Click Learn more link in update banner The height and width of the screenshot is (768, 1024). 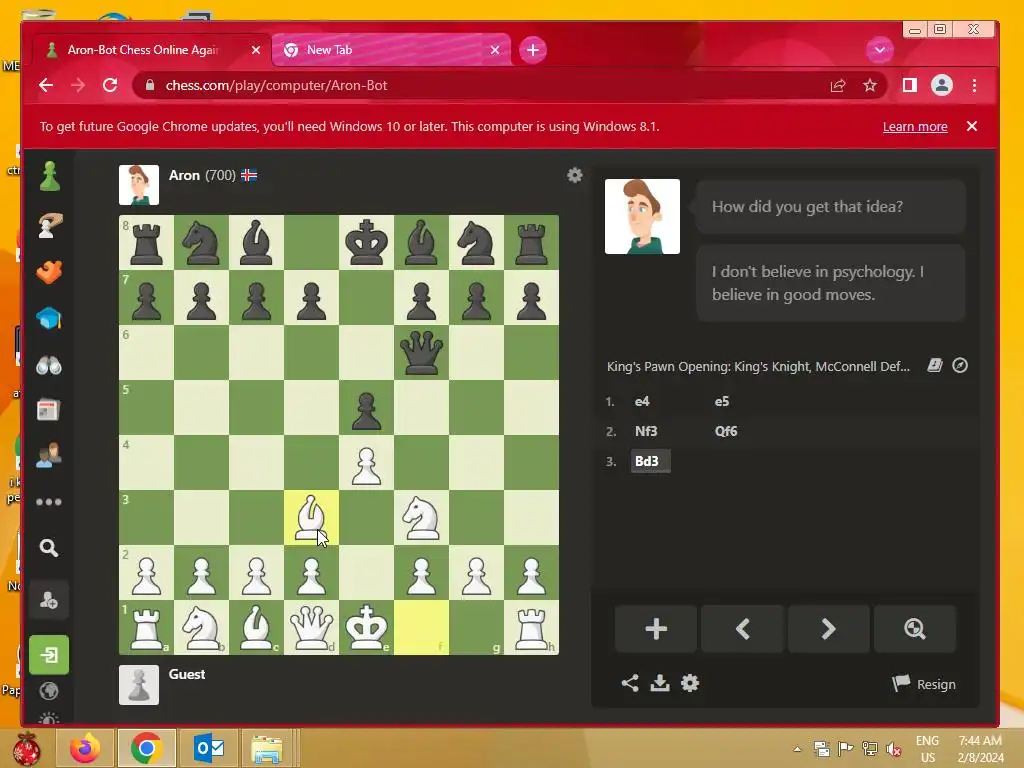pos(915,127)
